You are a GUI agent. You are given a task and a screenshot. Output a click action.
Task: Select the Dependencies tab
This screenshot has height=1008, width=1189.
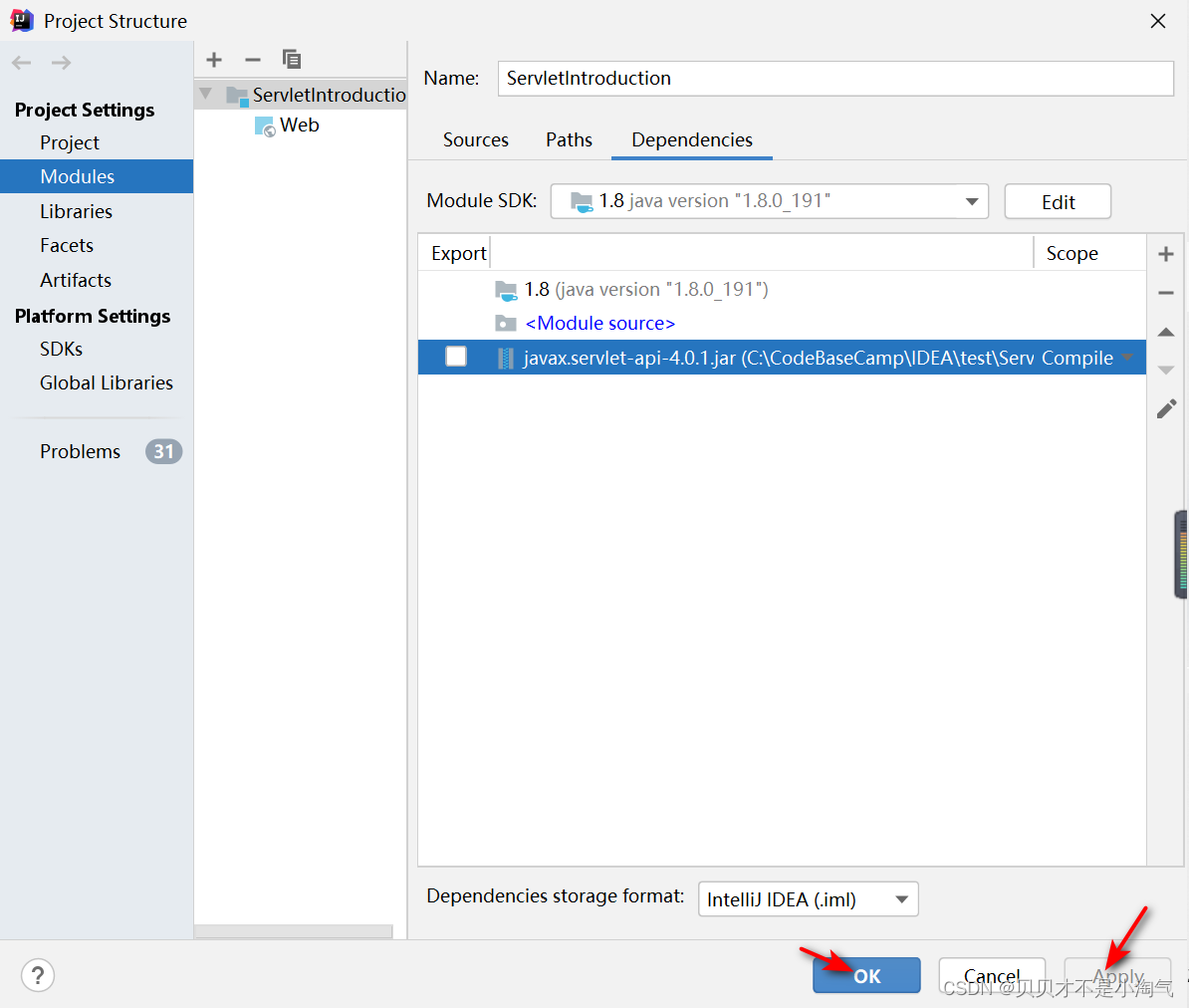[x=691, y=140]
